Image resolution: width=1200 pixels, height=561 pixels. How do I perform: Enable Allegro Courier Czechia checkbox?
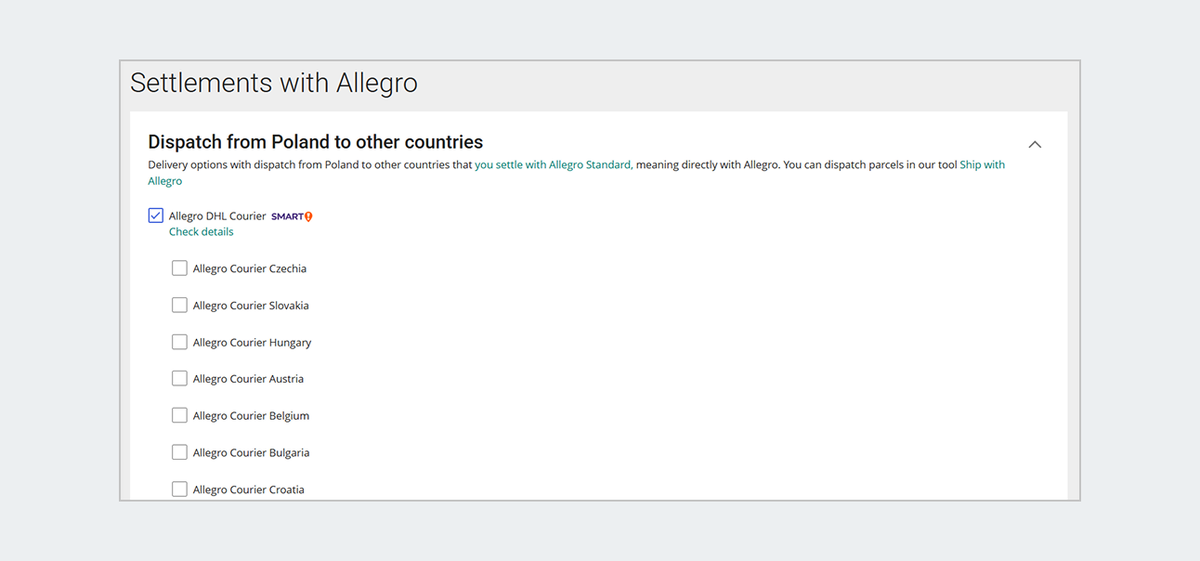click(180, 268)
